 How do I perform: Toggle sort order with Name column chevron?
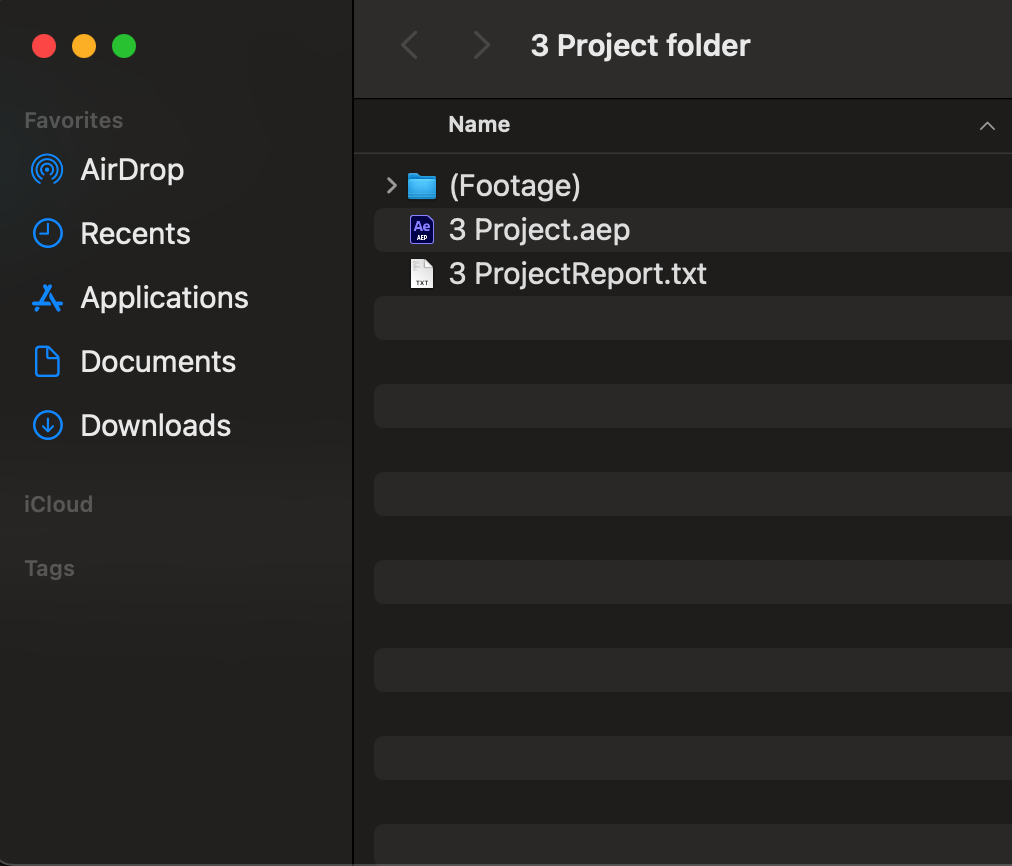(x=987, y=126)
